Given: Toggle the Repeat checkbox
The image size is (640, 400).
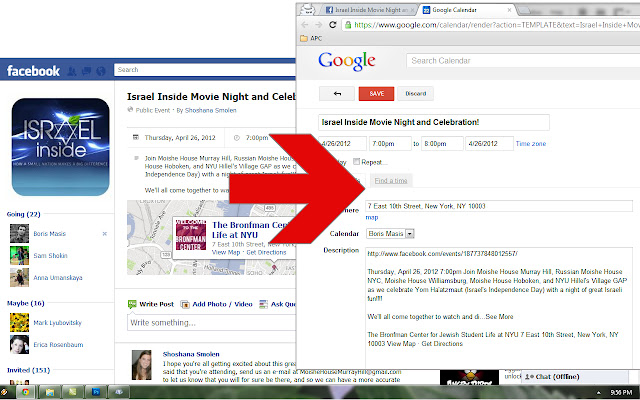Looking at the screenshot, I should [356, 162].
